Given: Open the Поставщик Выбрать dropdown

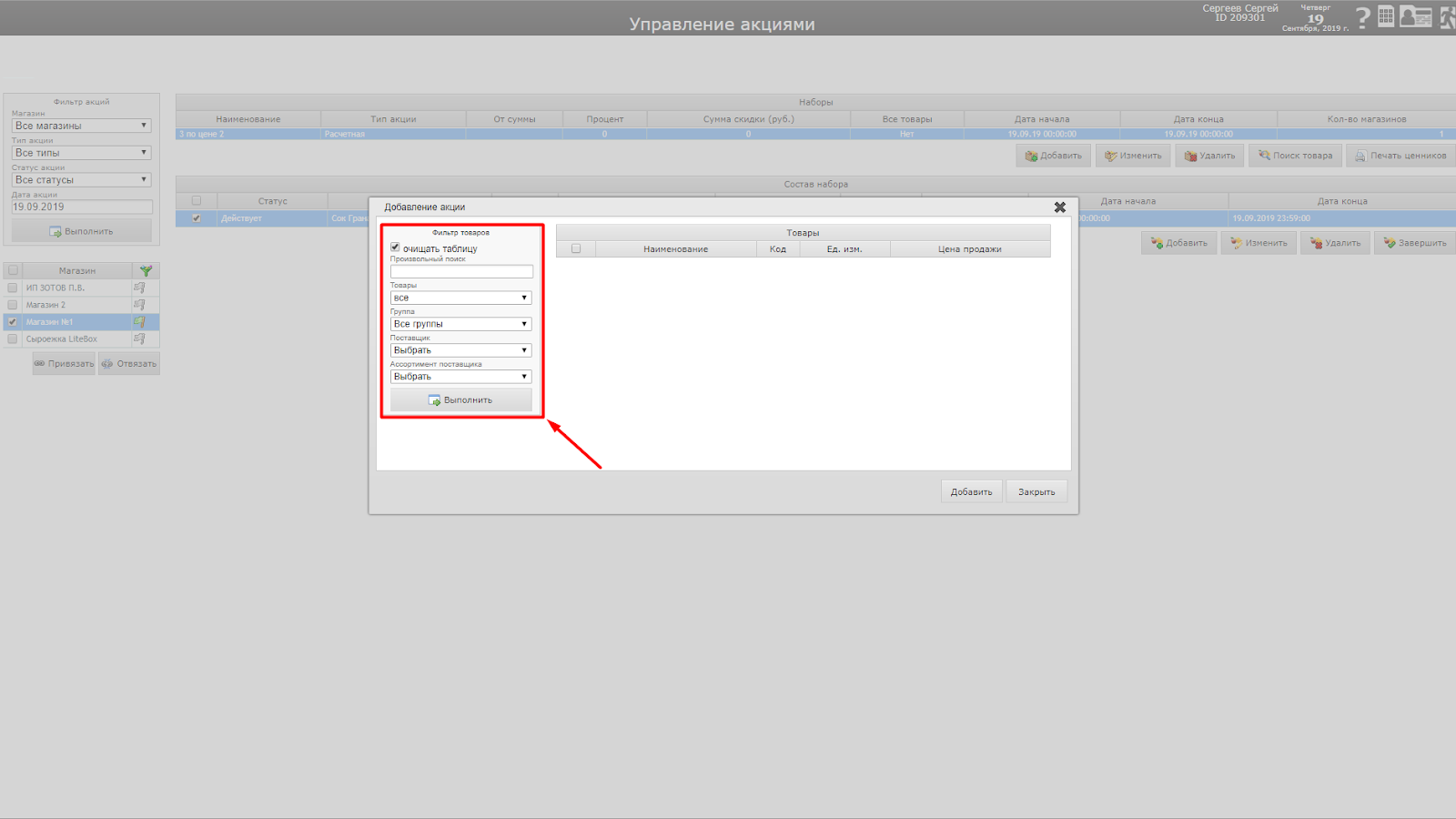Looking at the screenshot, I should (x=460, y=350).
